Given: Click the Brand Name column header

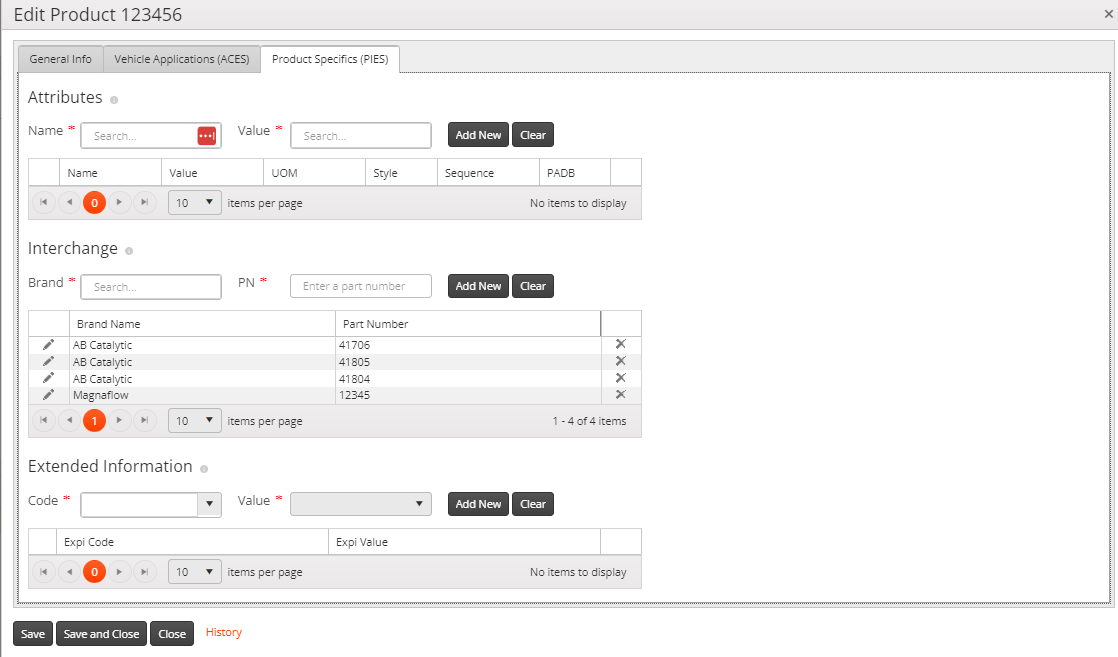Looking at the screenshot, I should (202, 324).
